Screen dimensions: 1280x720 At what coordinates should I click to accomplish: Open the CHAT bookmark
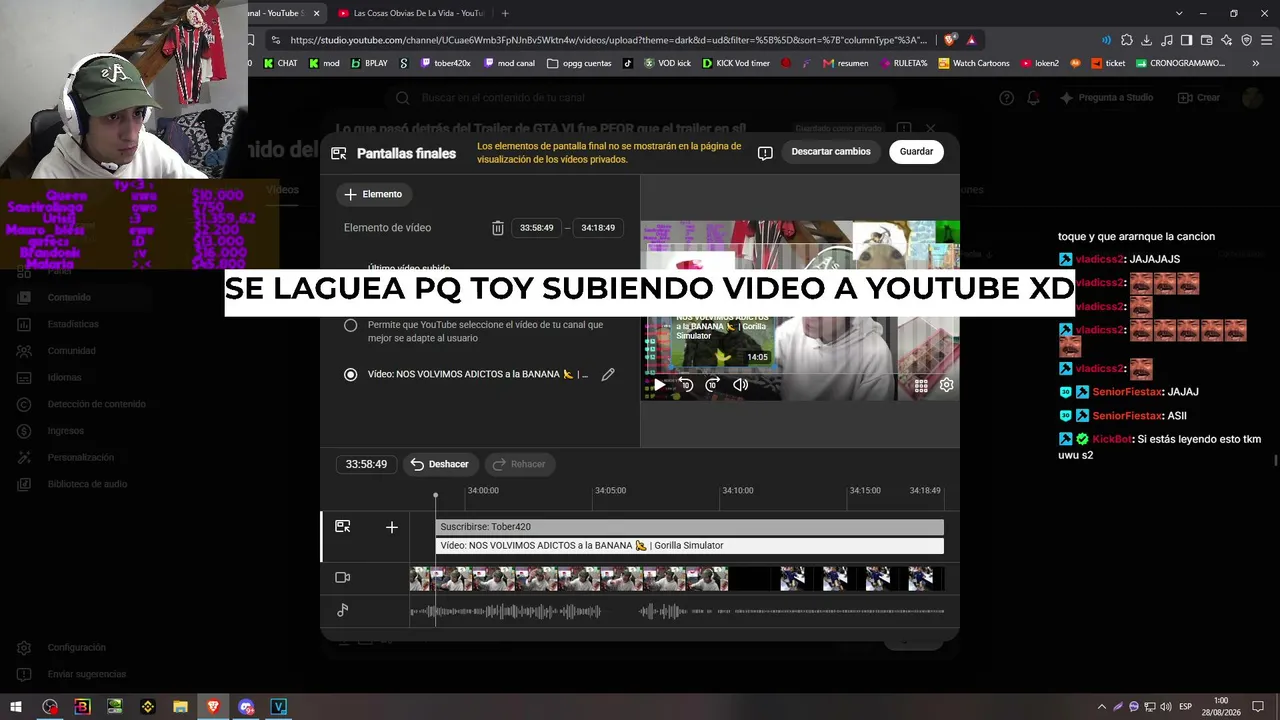coord(281,63)
